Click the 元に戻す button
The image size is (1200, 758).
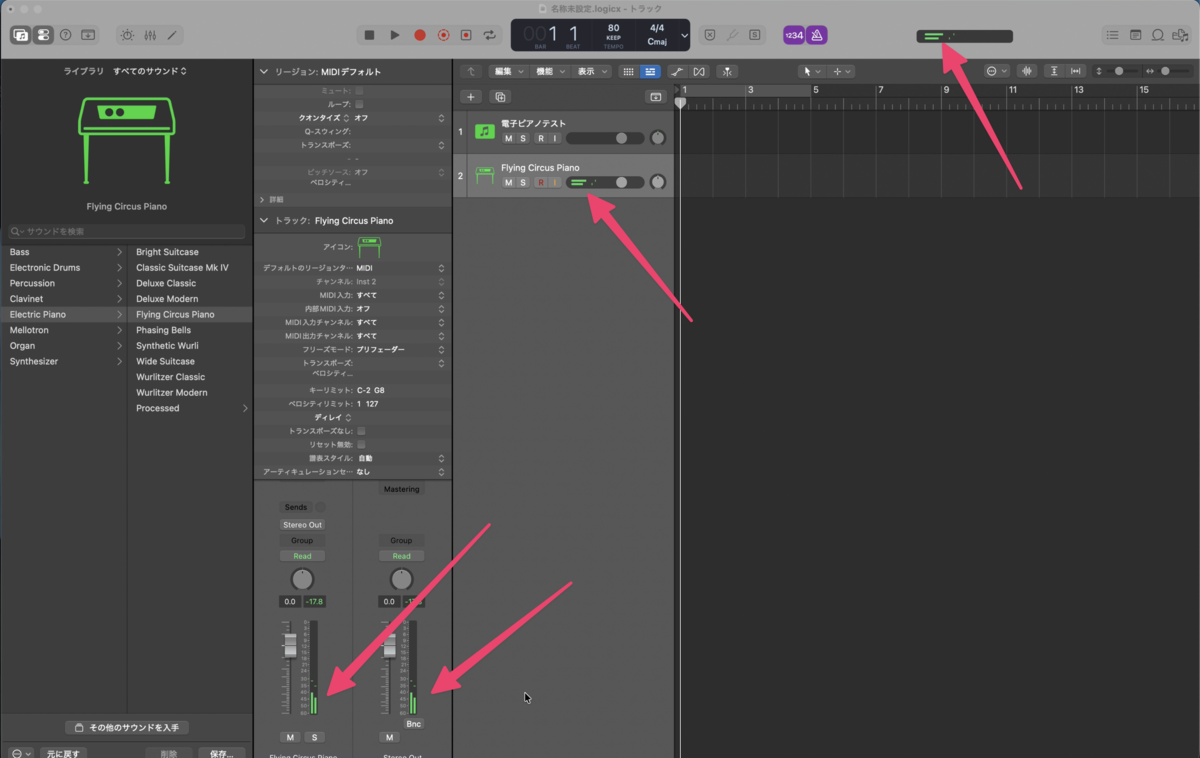pyautogui.click(x=65, y=753)
